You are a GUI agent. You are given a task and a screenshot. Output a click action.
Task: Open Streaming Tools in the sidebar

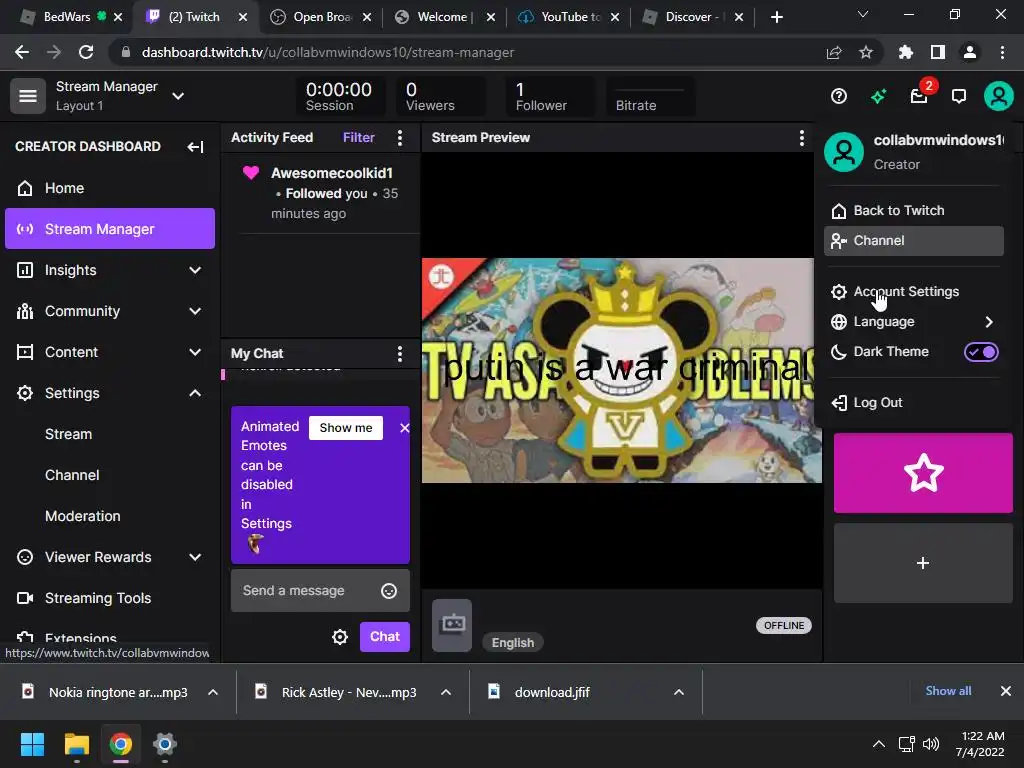tap(110, 598)
